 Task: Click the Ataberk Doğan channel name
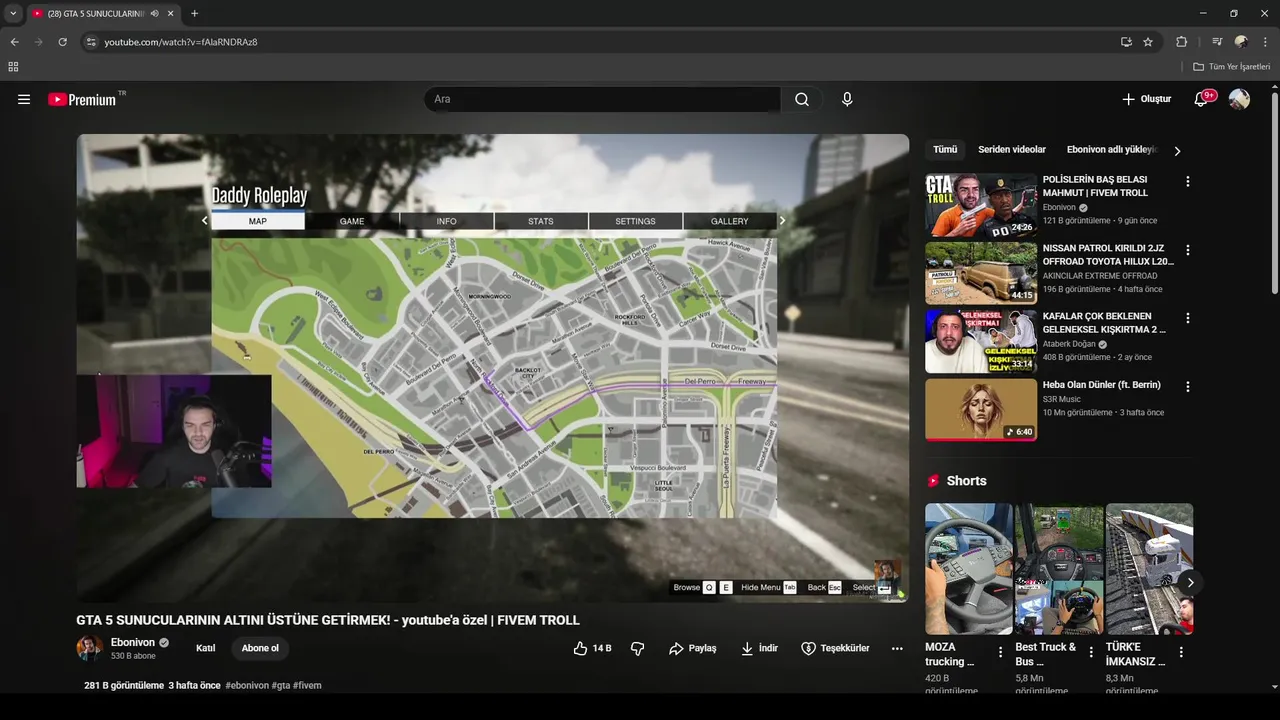(x=1069, y=344)
